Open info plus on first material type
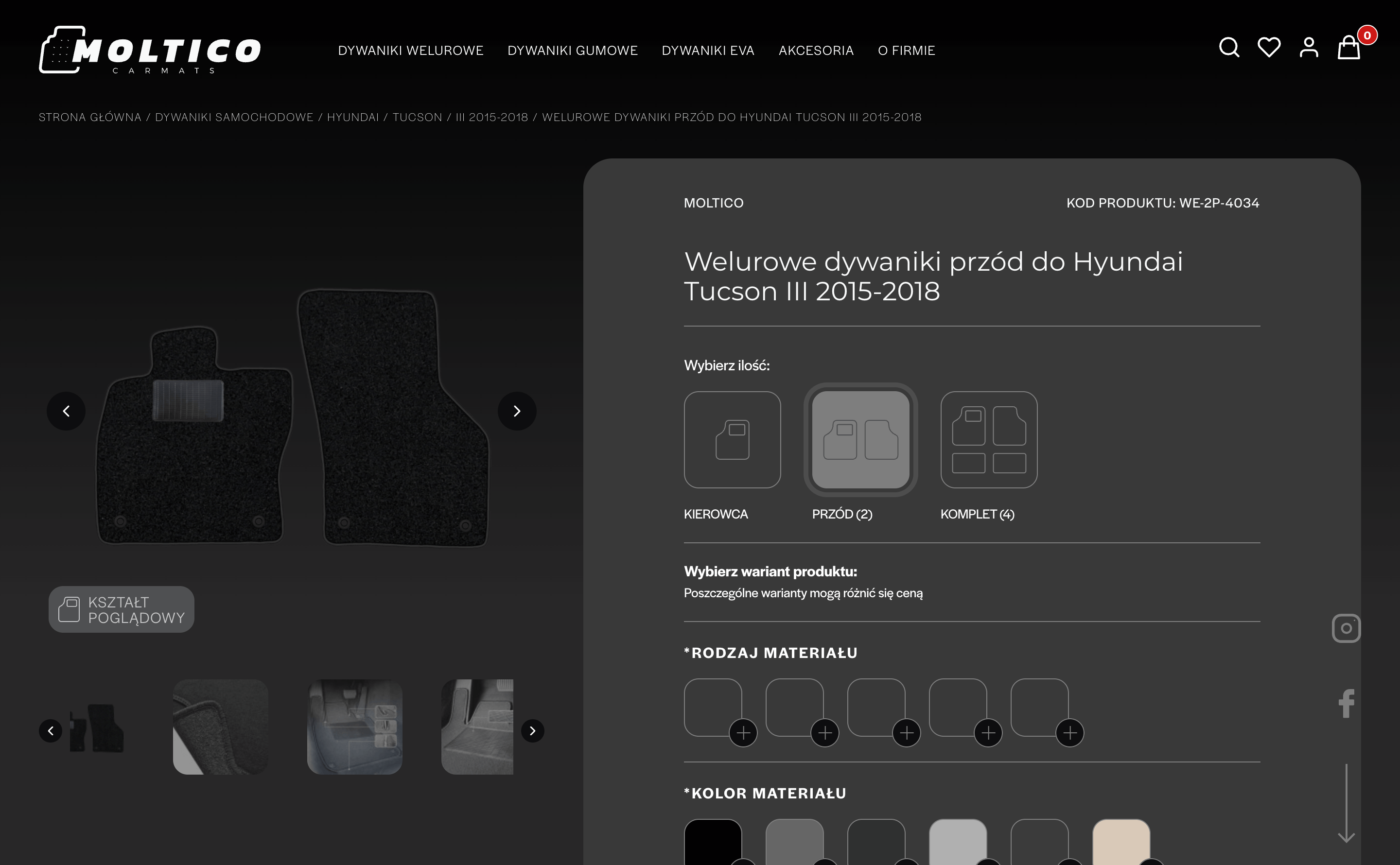 click(x=743, y=732)
